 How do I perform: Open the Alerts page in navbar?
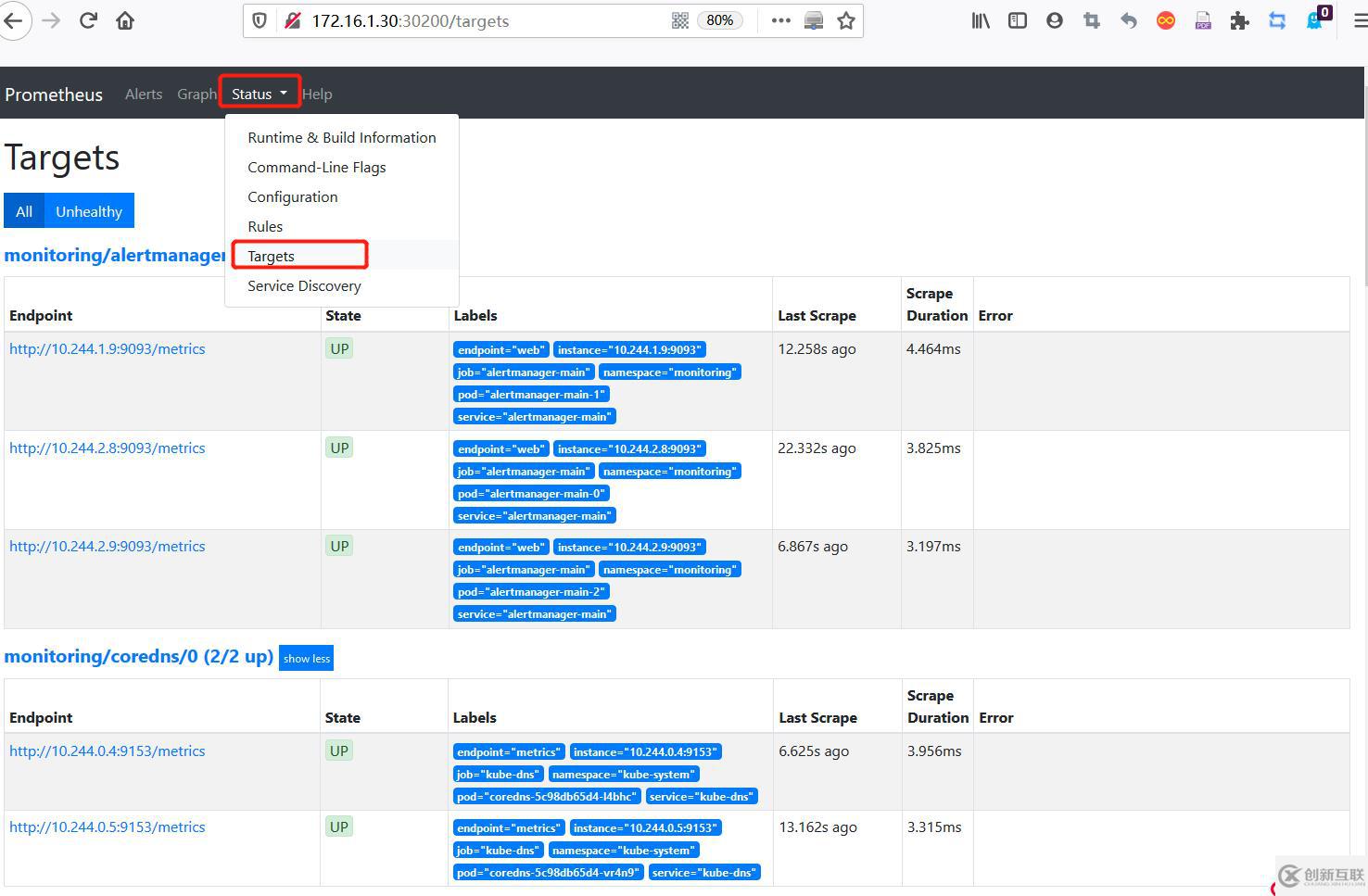tap(144, 94)
